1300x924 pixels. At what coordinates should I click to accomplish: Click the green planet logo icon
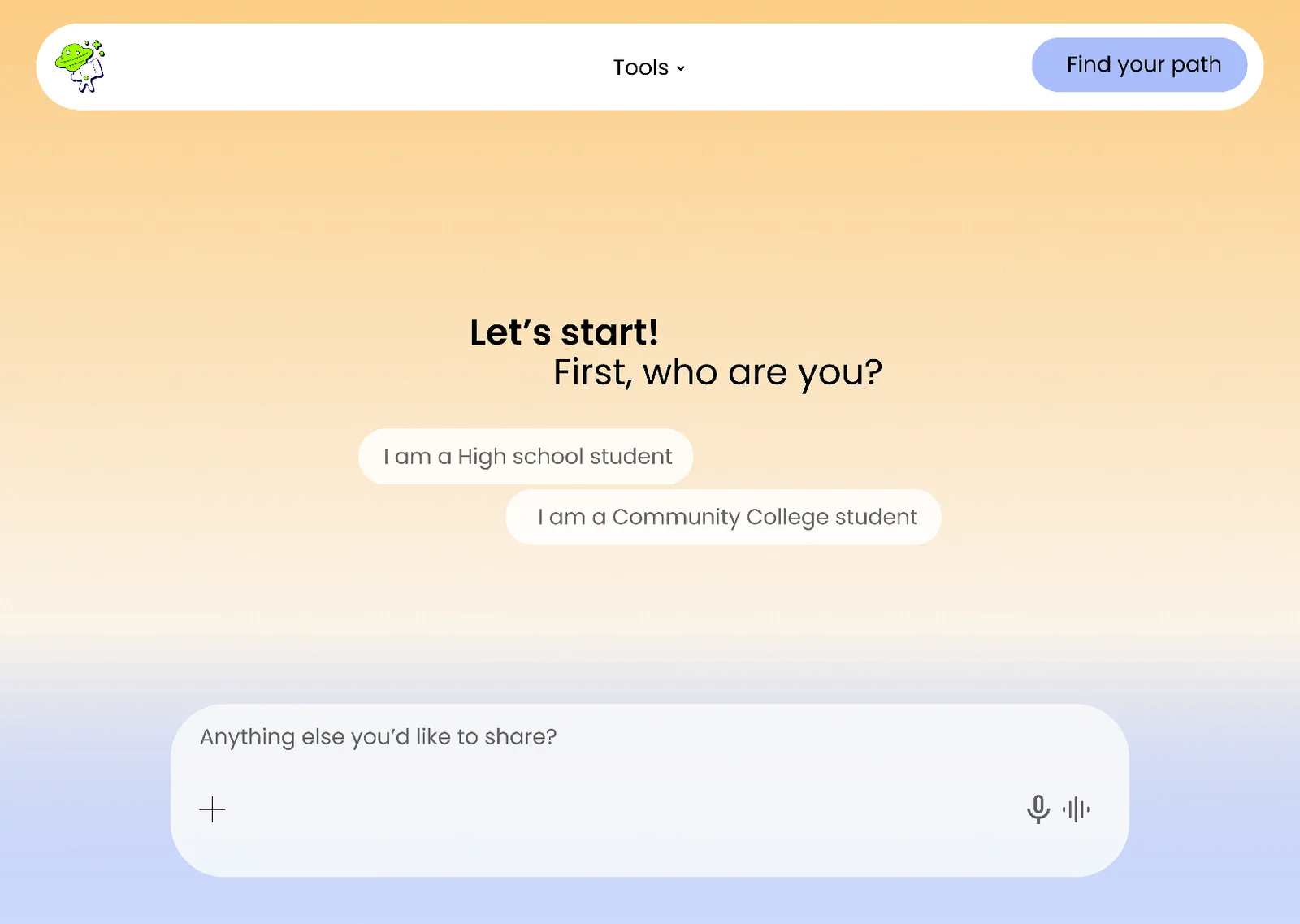point(80,66)
